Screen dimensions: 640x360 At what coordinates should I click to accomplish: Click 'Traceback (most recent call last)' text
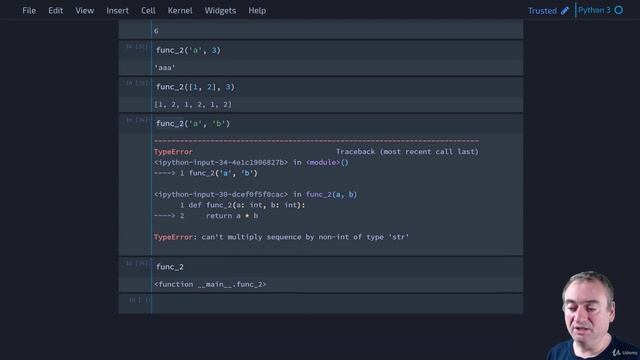click(x=407, y=152)
